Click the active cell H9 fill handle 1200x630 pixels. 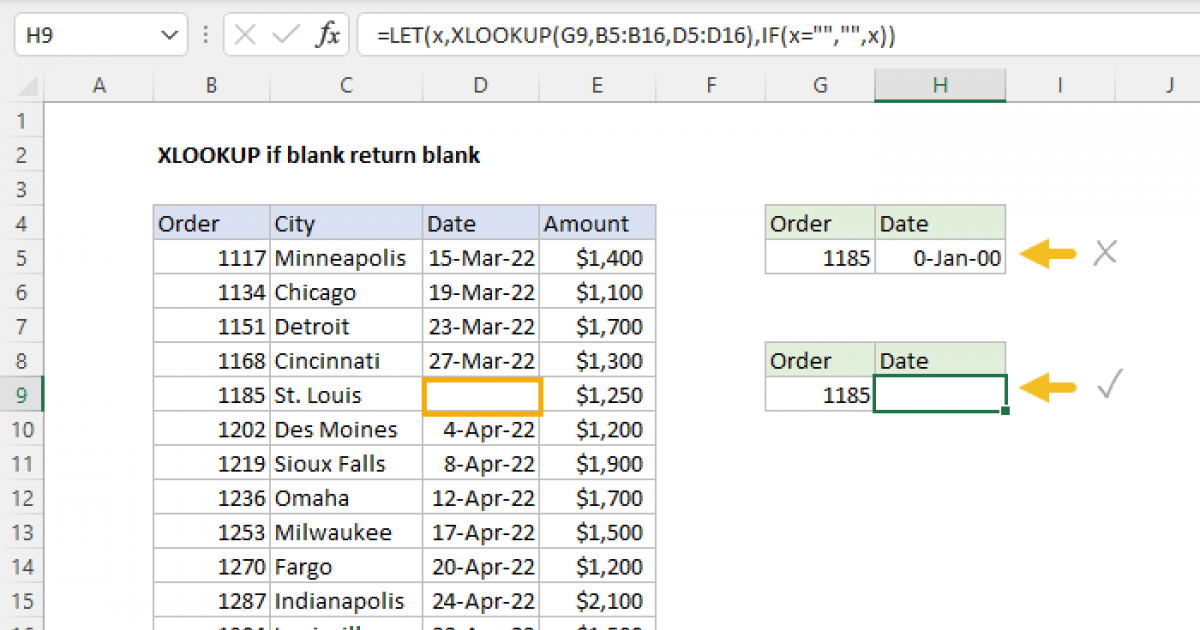pos(1004,411)
